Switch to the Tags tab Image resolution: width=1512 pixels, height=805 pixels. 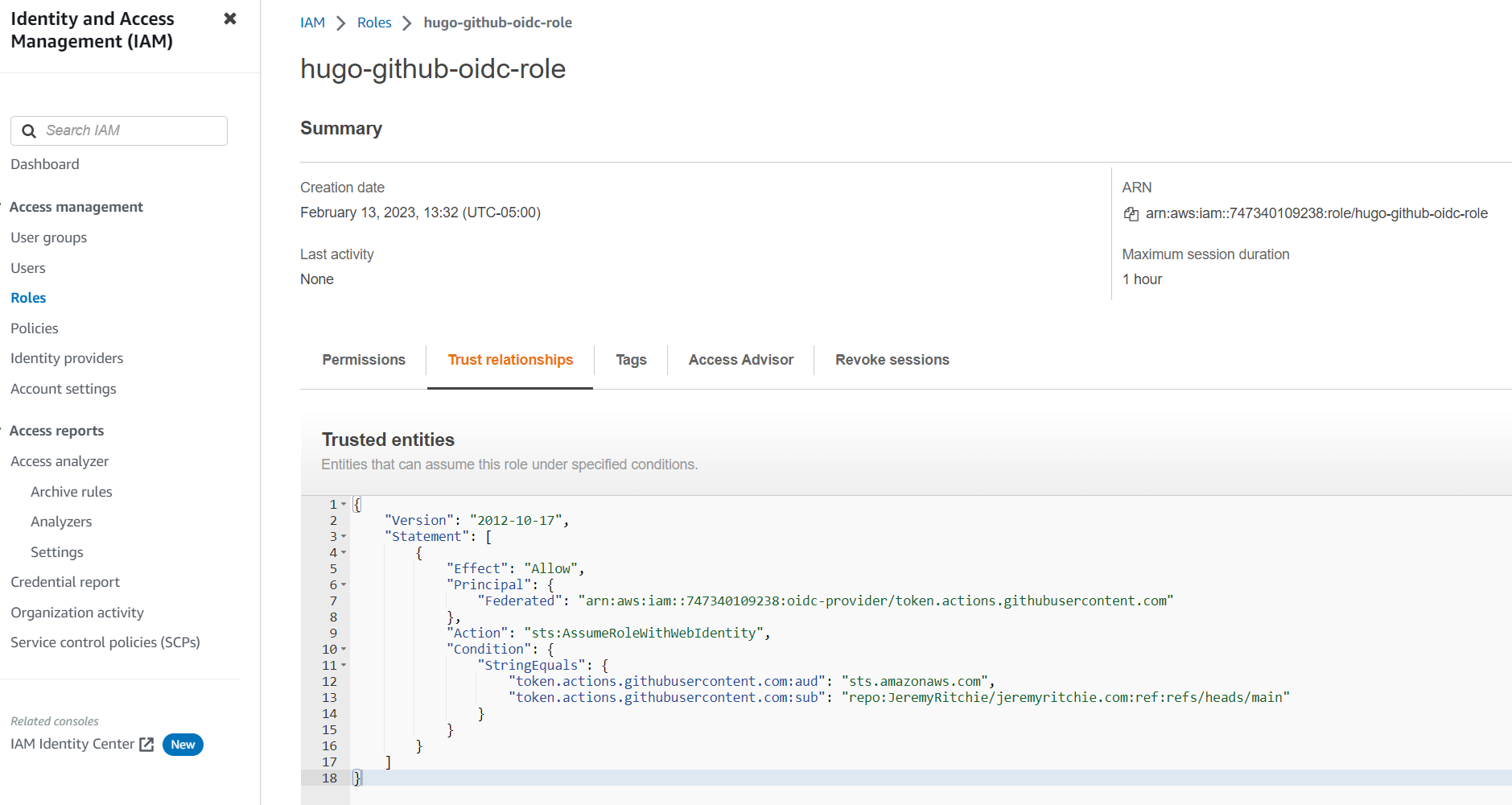[x=631, y=360]
